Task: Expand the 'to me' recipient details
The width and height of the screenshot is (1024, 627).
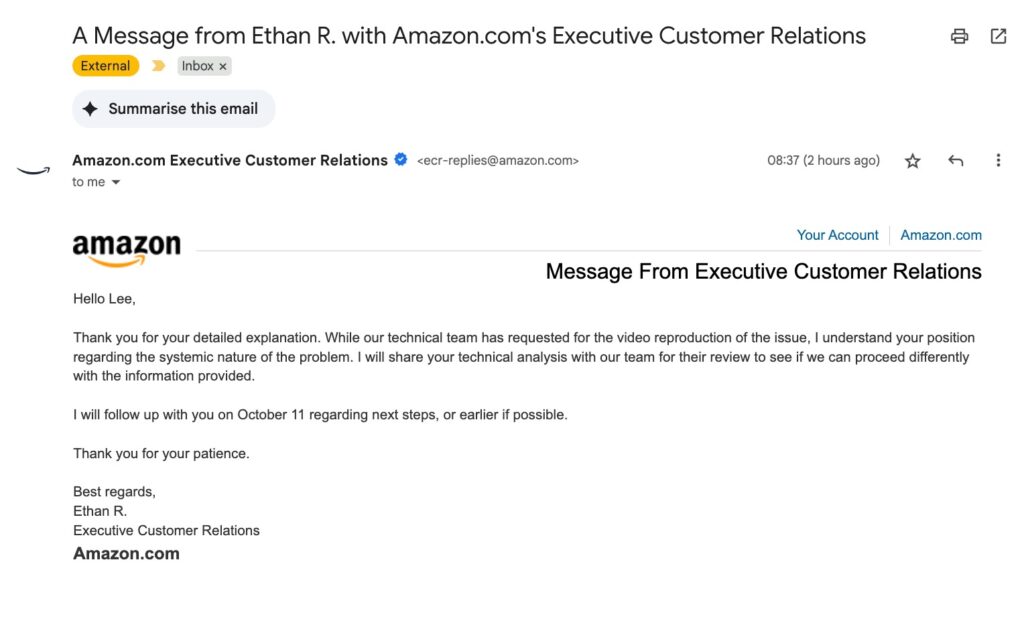Action: pyautogui.click(x=88, y=181)
